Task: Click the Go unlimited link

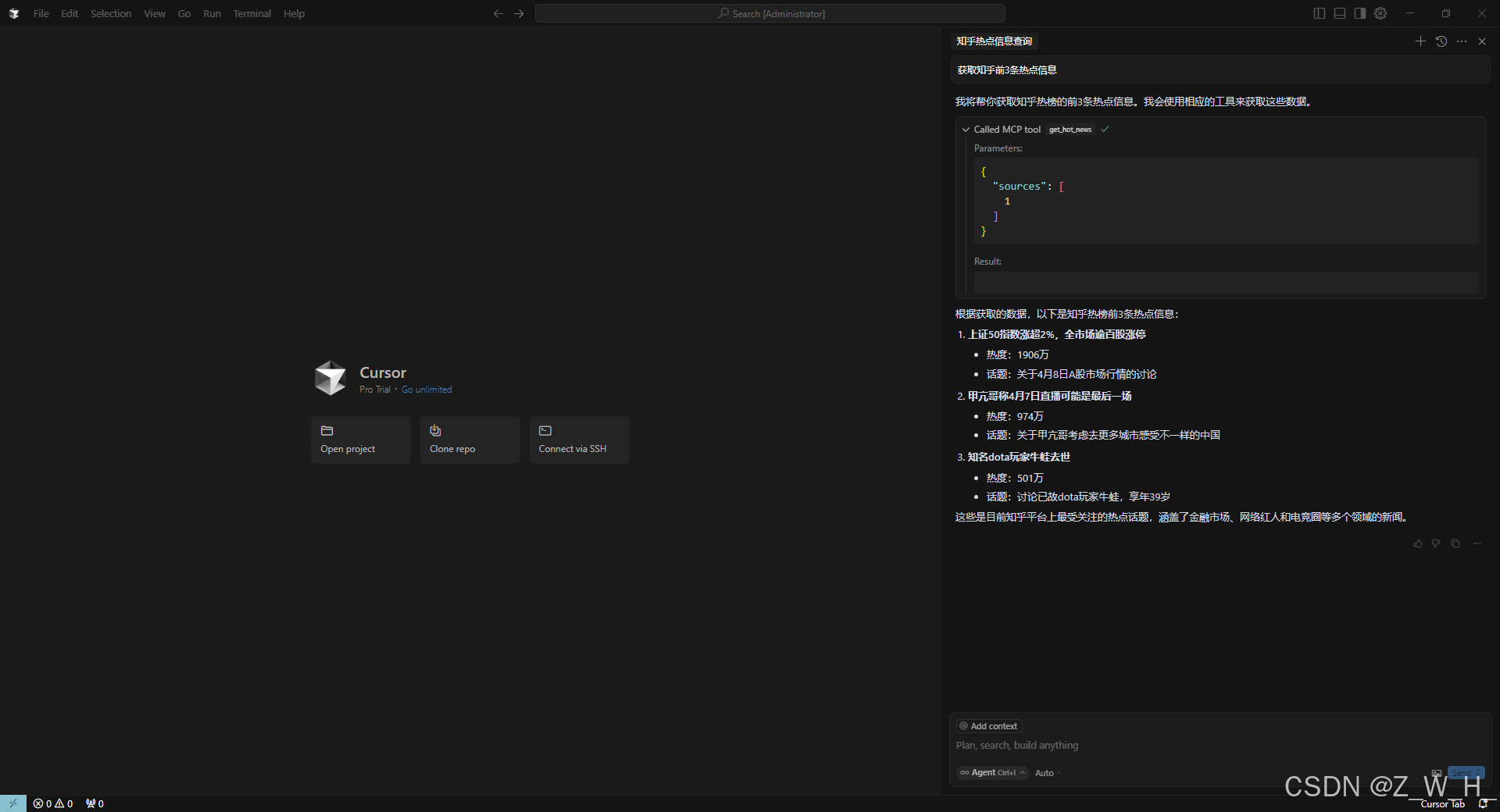Action: tap(427, 390)
